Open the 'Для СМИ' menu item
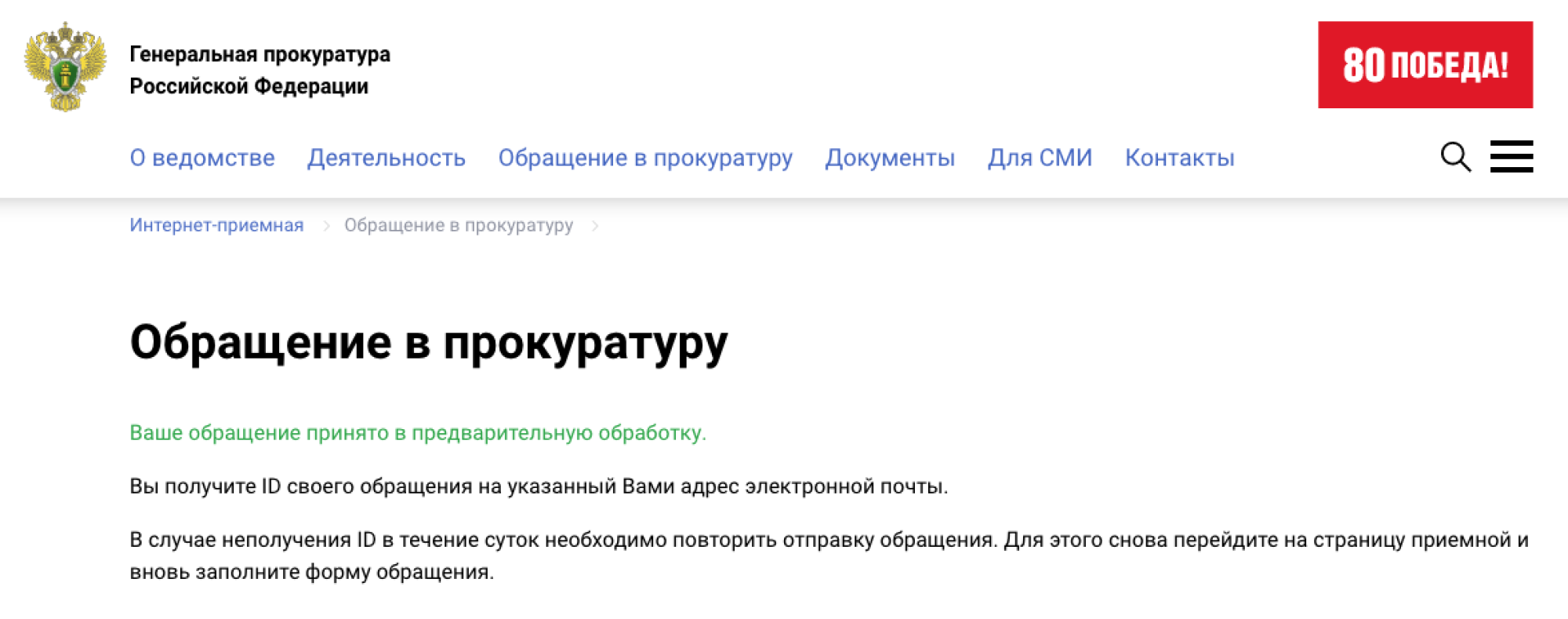Image resolution: width=1568 pixels, height=619 pixels. pos(1040,158)
